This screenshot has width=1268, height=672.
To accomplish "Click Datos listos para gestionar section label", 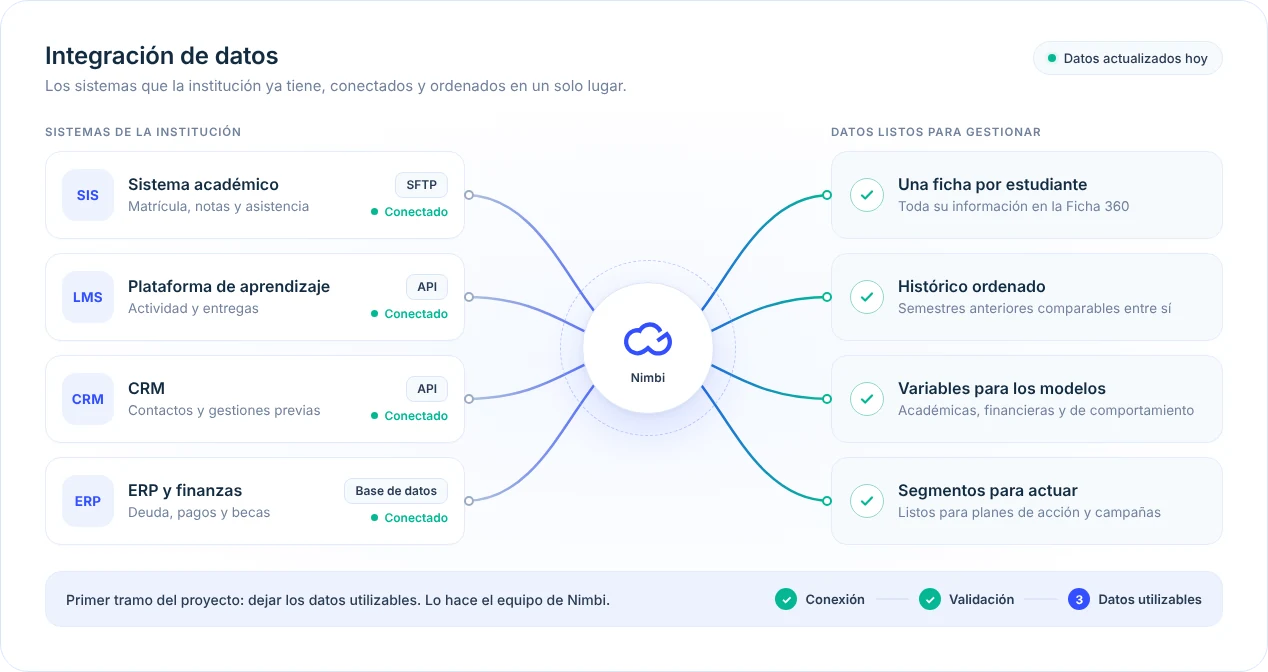I will click(x=936, y=132).
